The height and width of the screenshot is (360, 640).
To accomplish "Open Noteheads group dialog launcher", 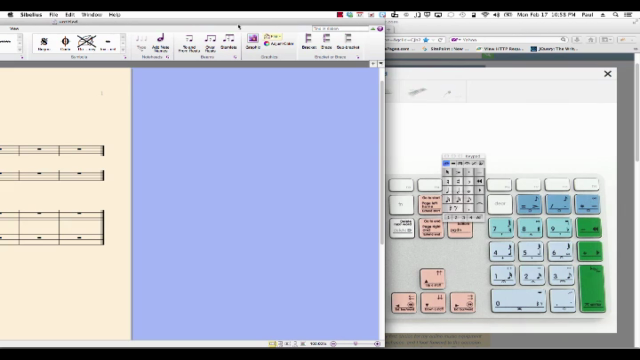I will click(167, 57).
